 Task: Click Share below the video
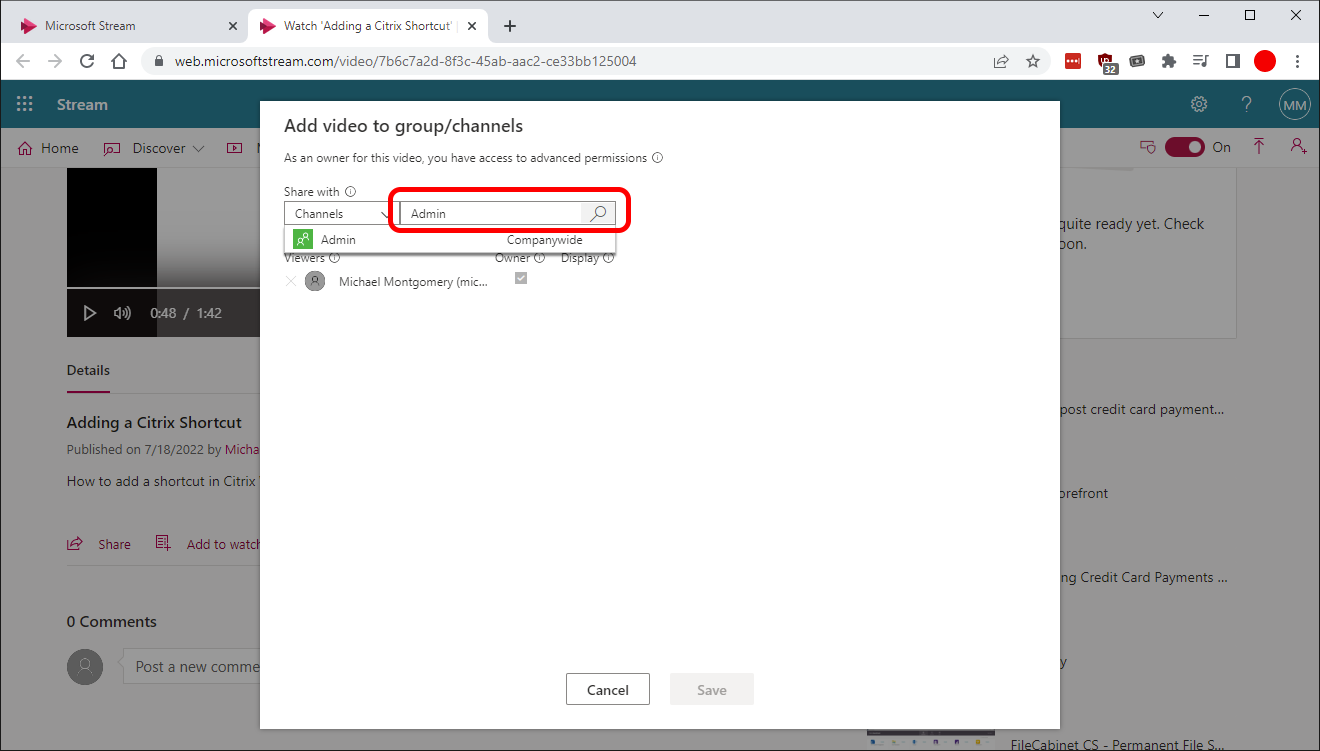pos(99,544)
